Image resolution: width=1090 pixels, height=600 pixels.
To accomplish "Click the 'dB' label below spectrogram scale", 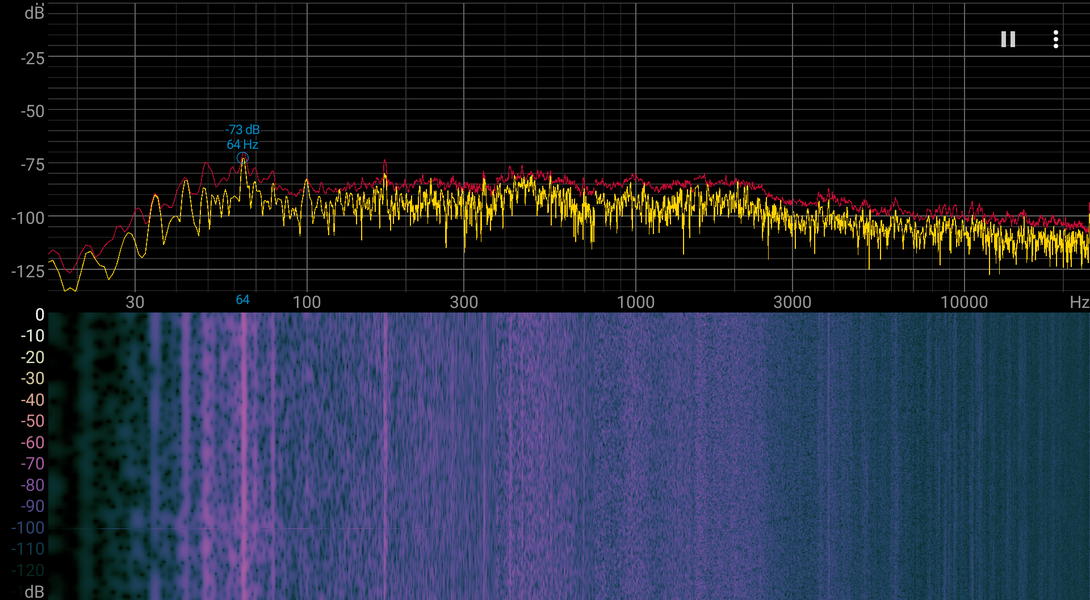I will (x=34, y=591).
